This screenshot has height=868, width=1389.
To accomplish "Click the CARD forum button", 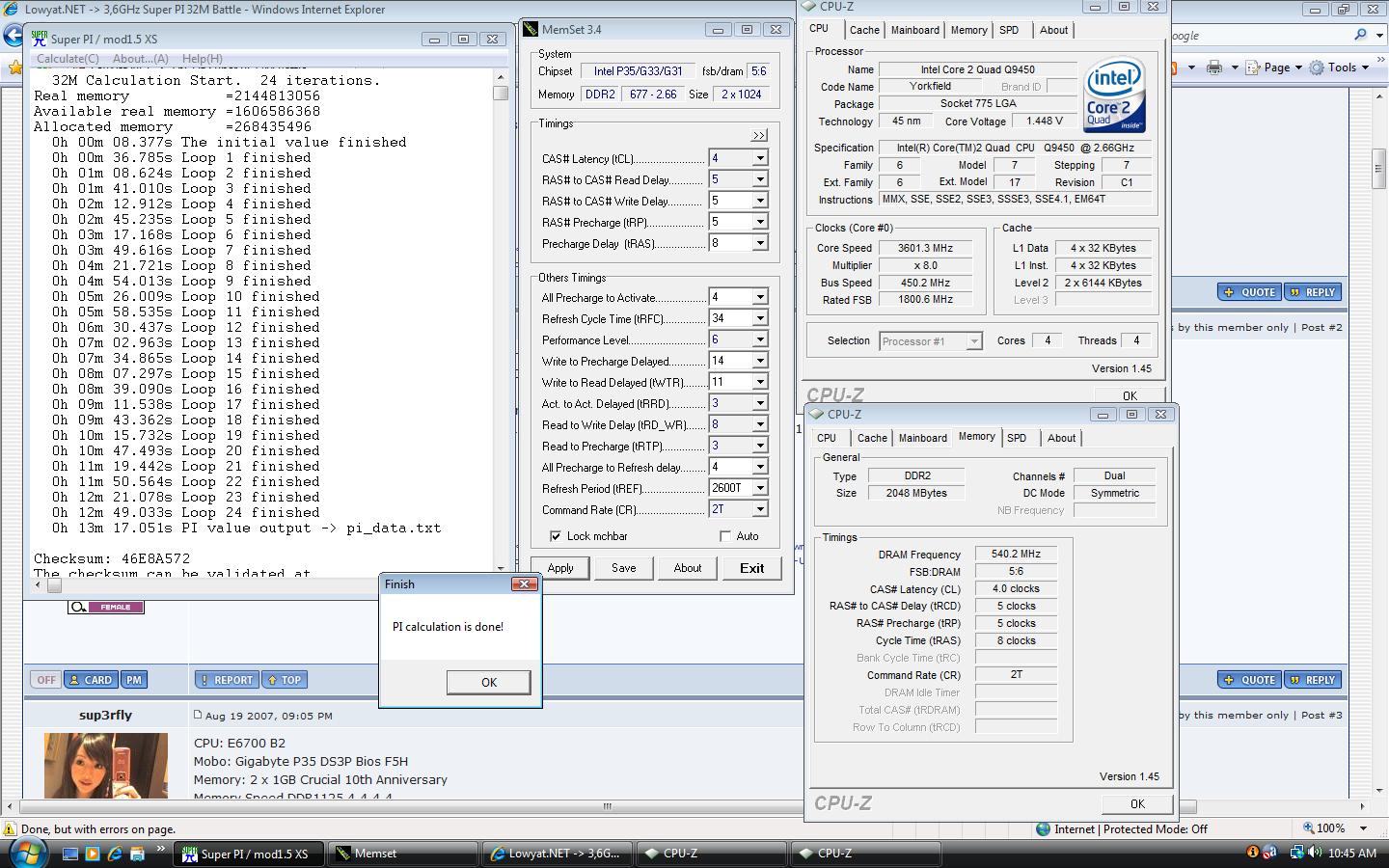I will (91, 680).
